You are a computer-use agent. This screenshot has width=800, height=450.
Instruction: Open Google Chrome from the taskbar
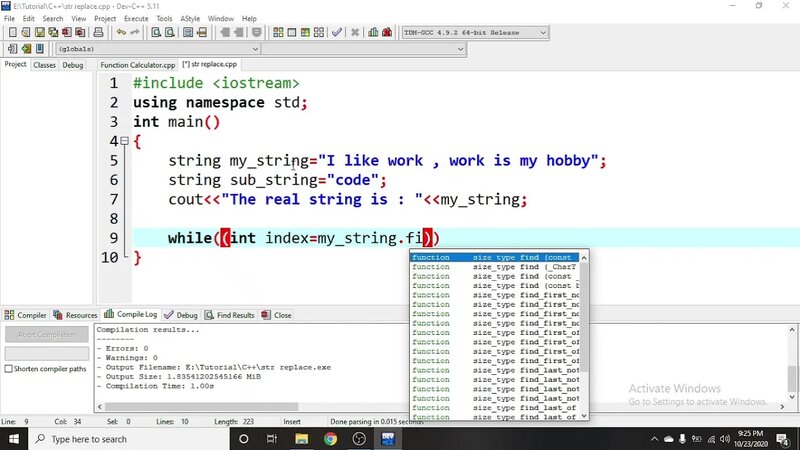(x=330, y=439)
